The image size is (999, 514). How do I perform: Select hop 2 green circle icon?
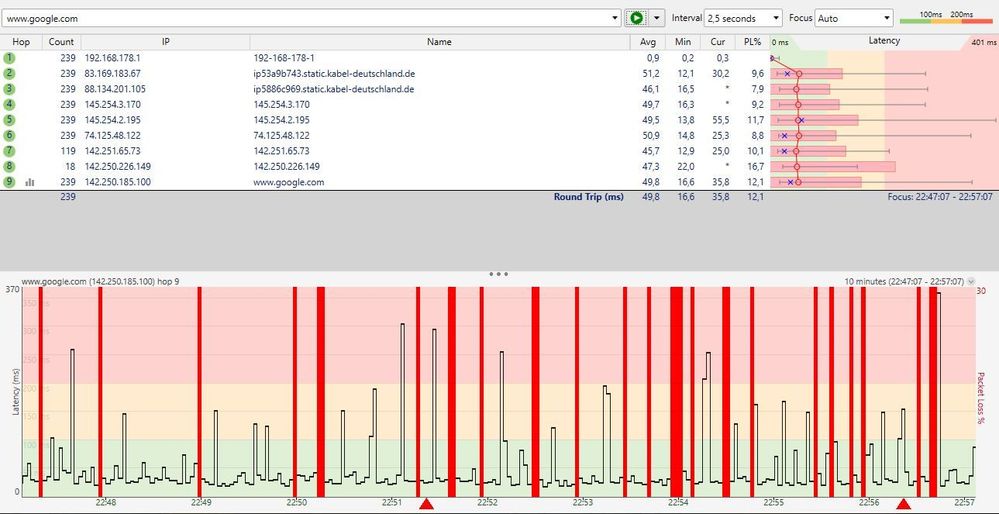[x=9, y=73]
